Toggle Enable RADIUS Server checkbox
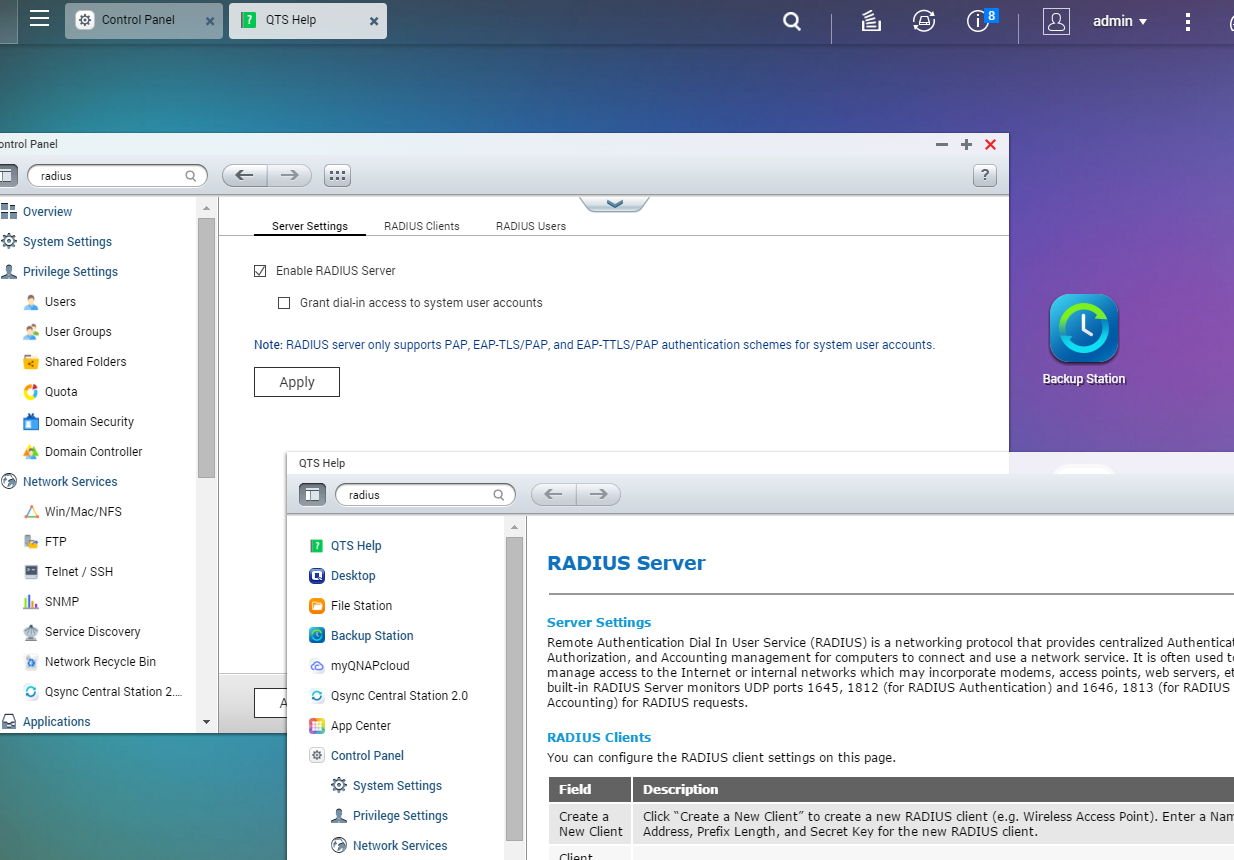 (260, 271)
